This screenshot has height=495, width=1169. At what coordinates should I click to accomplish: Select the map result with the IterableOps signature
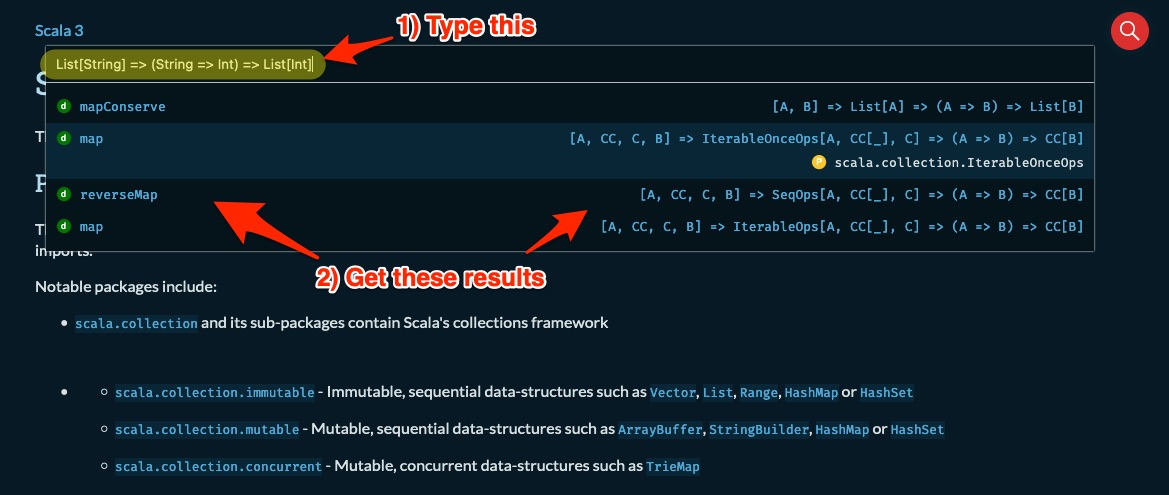[570, 226]
